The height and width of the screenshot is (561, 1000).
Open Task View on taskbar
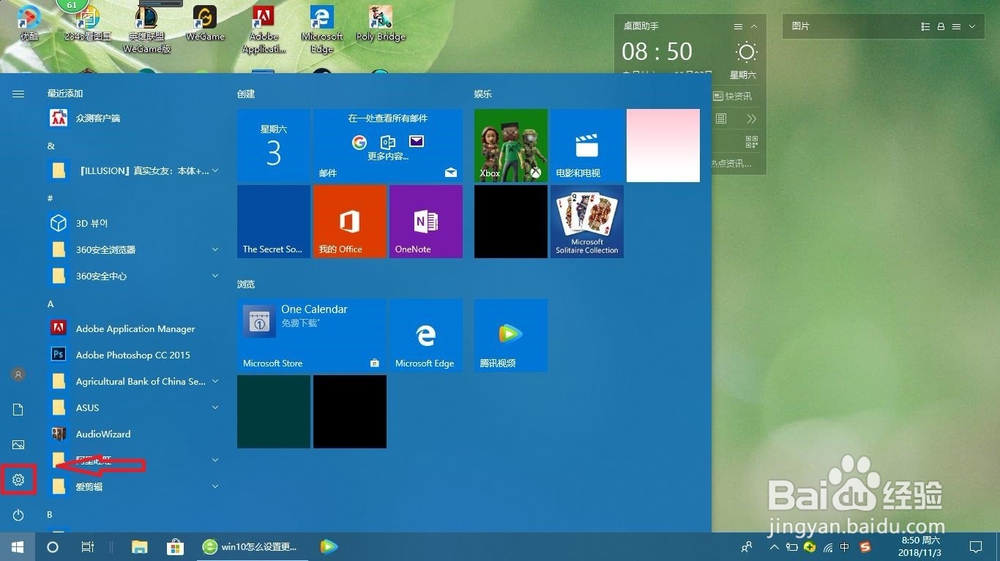[x=88, y=547]
